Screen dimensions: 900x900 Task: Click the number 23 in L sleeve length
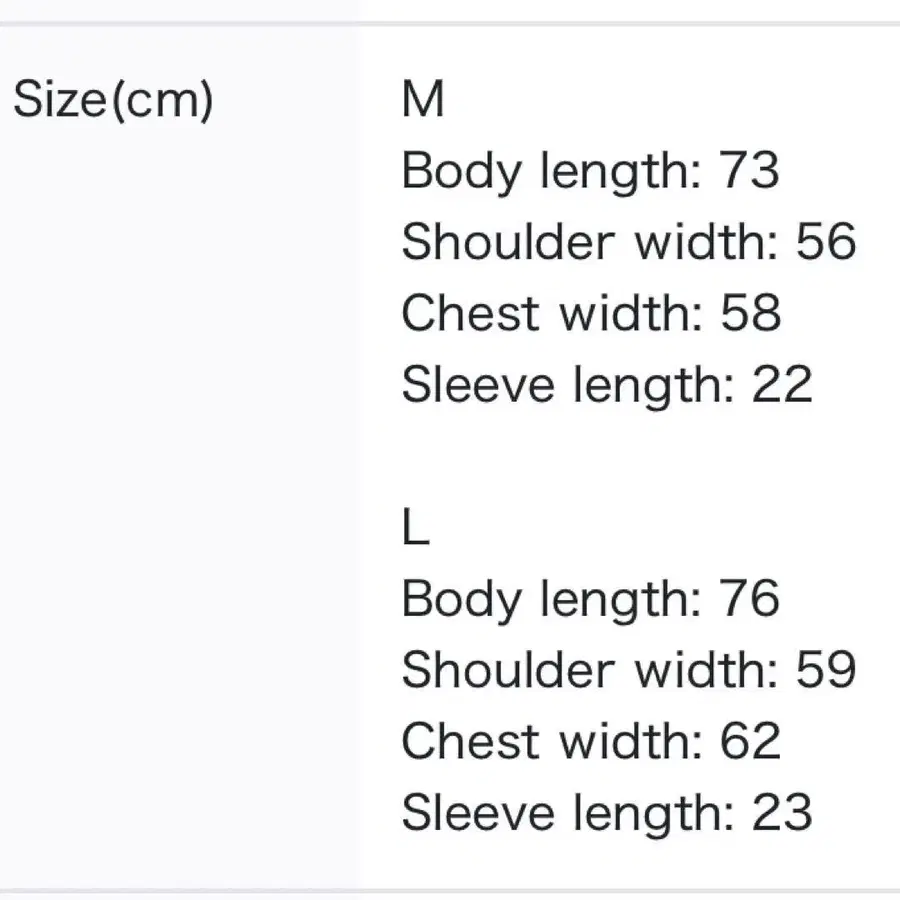click(782, 813)
